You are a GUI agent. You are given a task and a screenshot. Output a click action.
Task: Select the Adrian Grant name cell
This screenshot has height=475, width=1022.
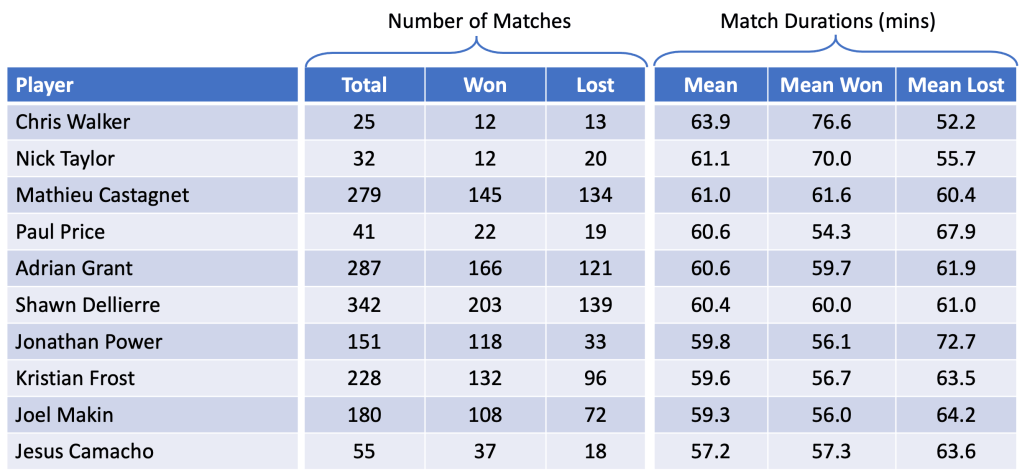[x=74, y=268]
